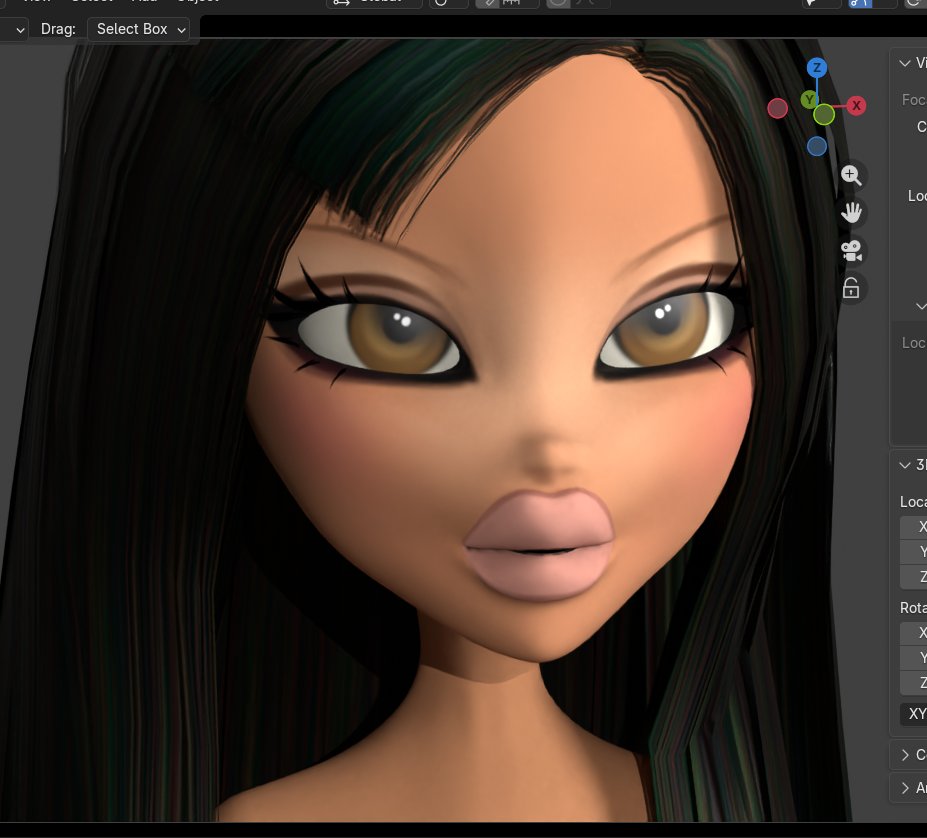Viewport: 927px width, 838px height.
Task: Click the blue Z axis gizmo ball
Action: pos(816,67)
